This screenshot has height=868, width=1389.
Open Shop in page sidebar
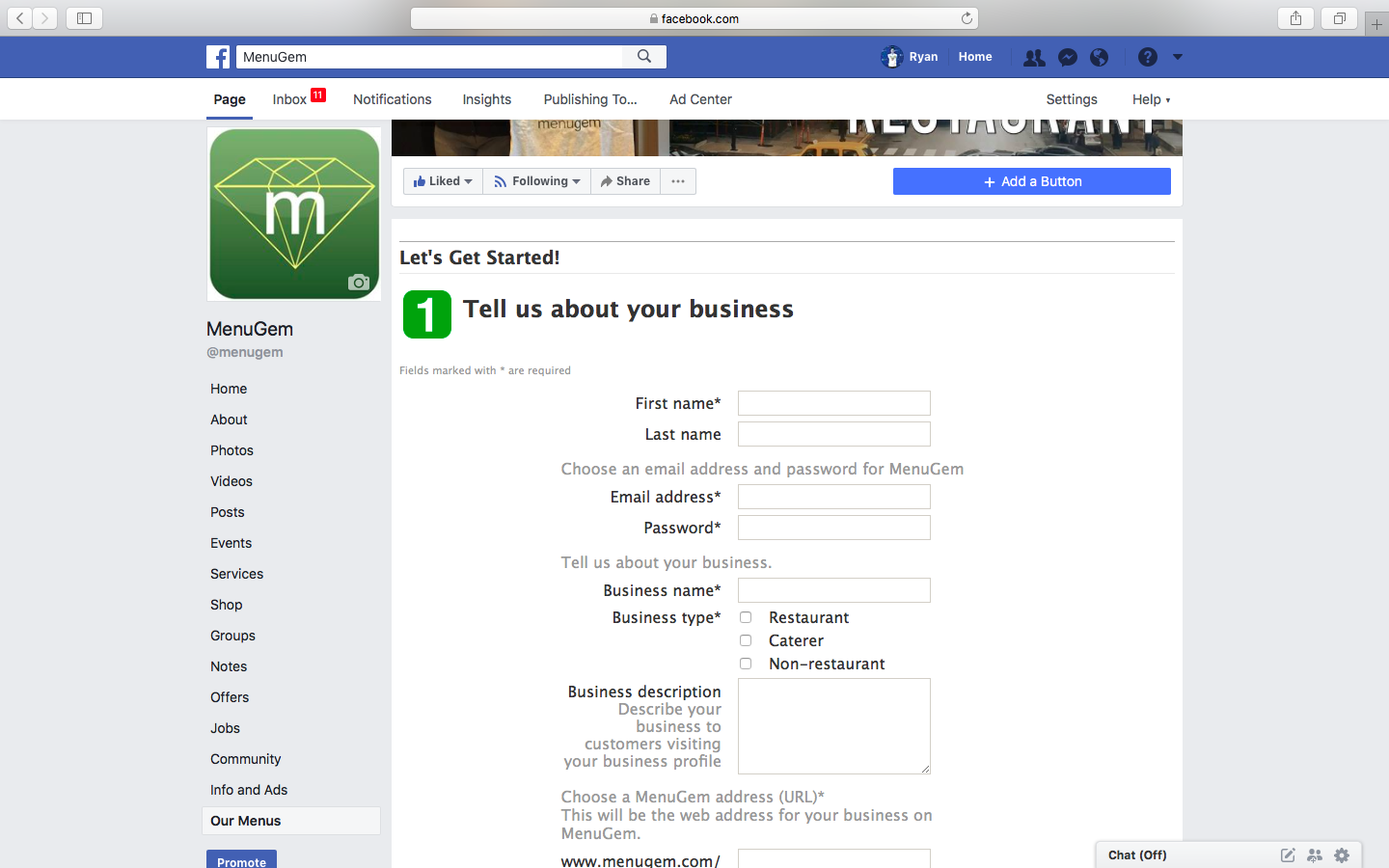click(x=227, y=605)
